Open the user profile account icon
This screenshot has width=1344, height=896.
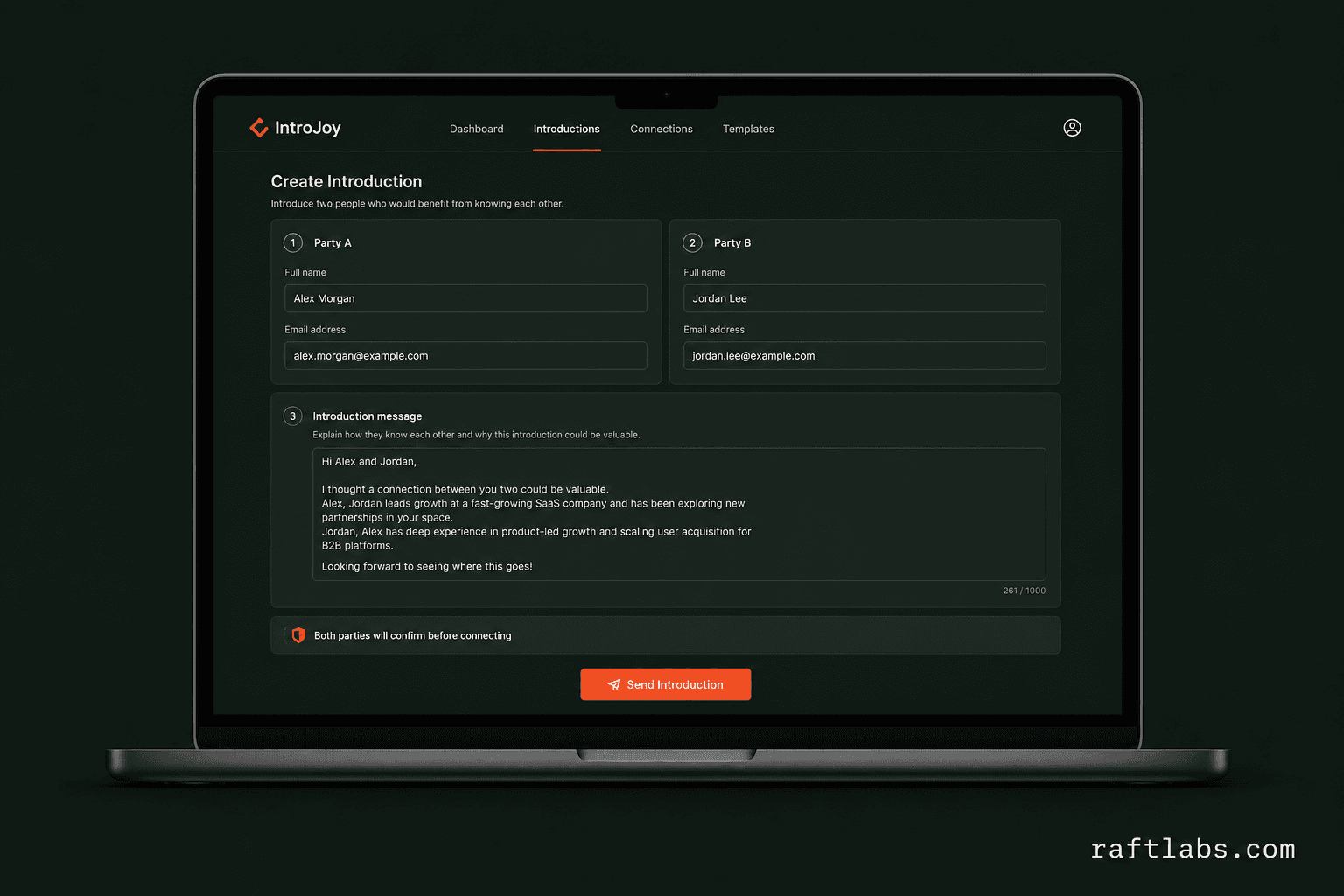(1072, 128)
